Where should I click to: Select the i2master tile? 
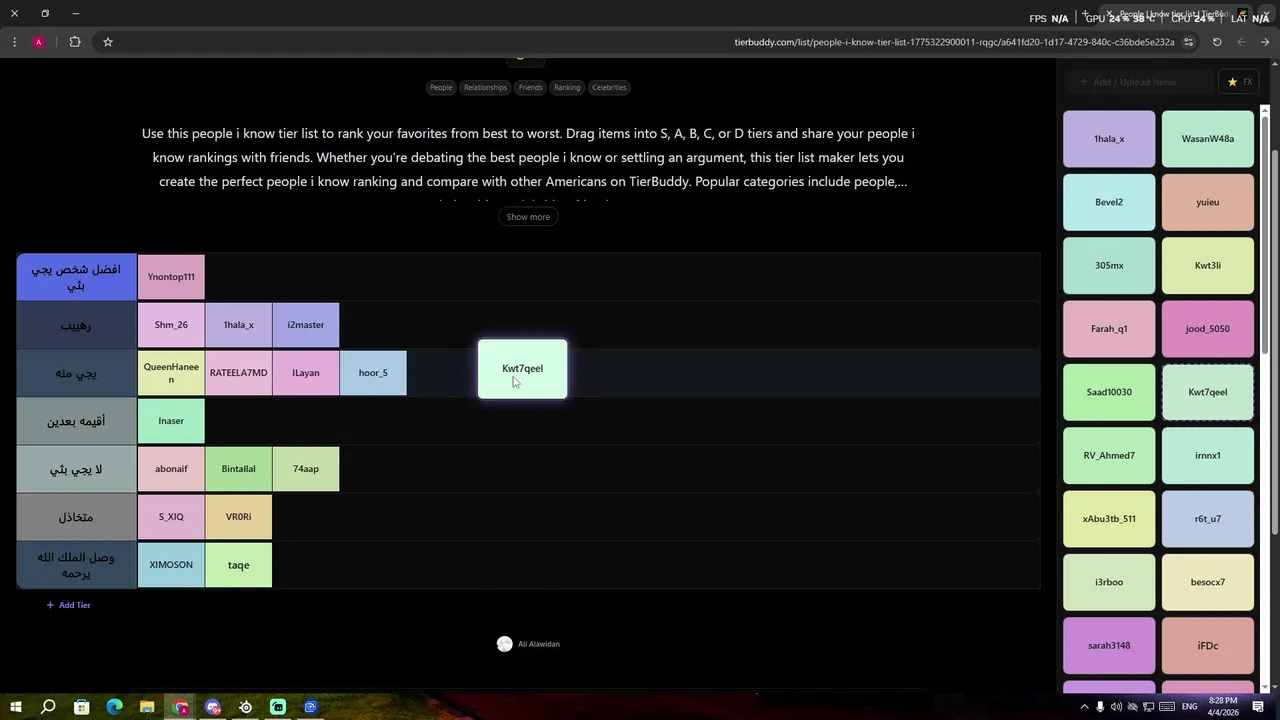click(x=306, y=325)
